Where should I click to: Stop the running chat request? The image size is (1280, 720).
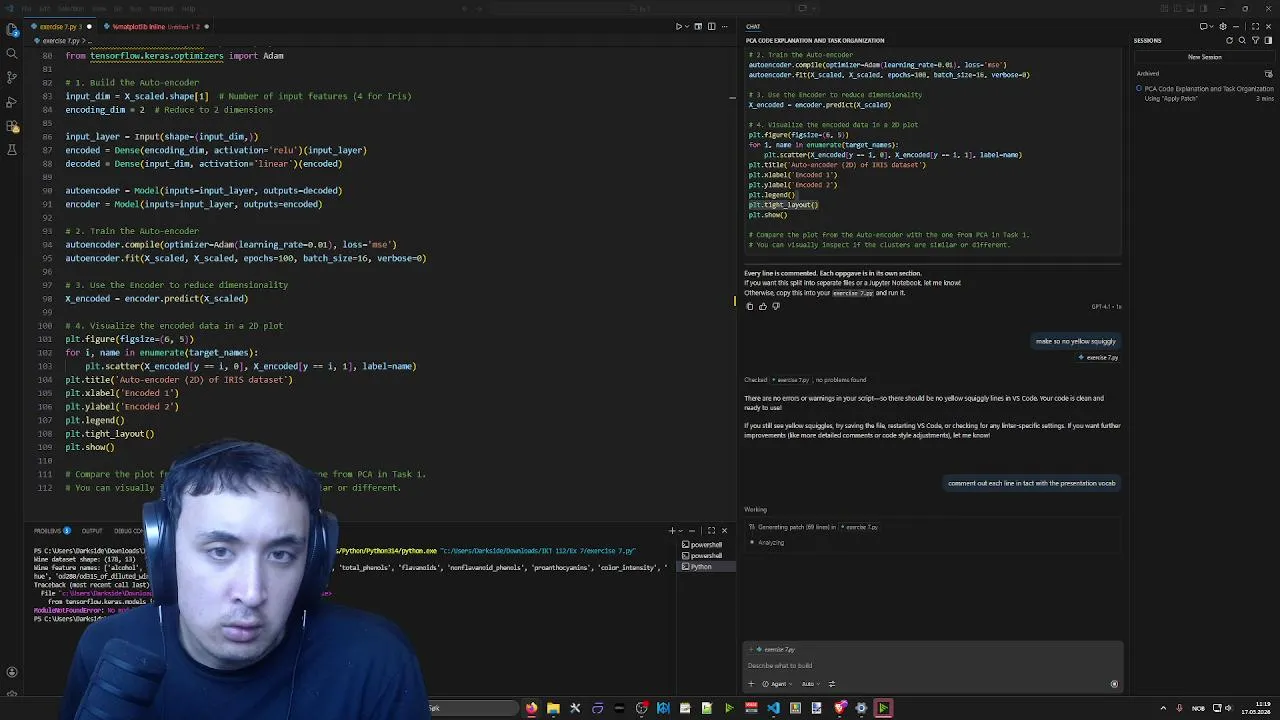1114,684
